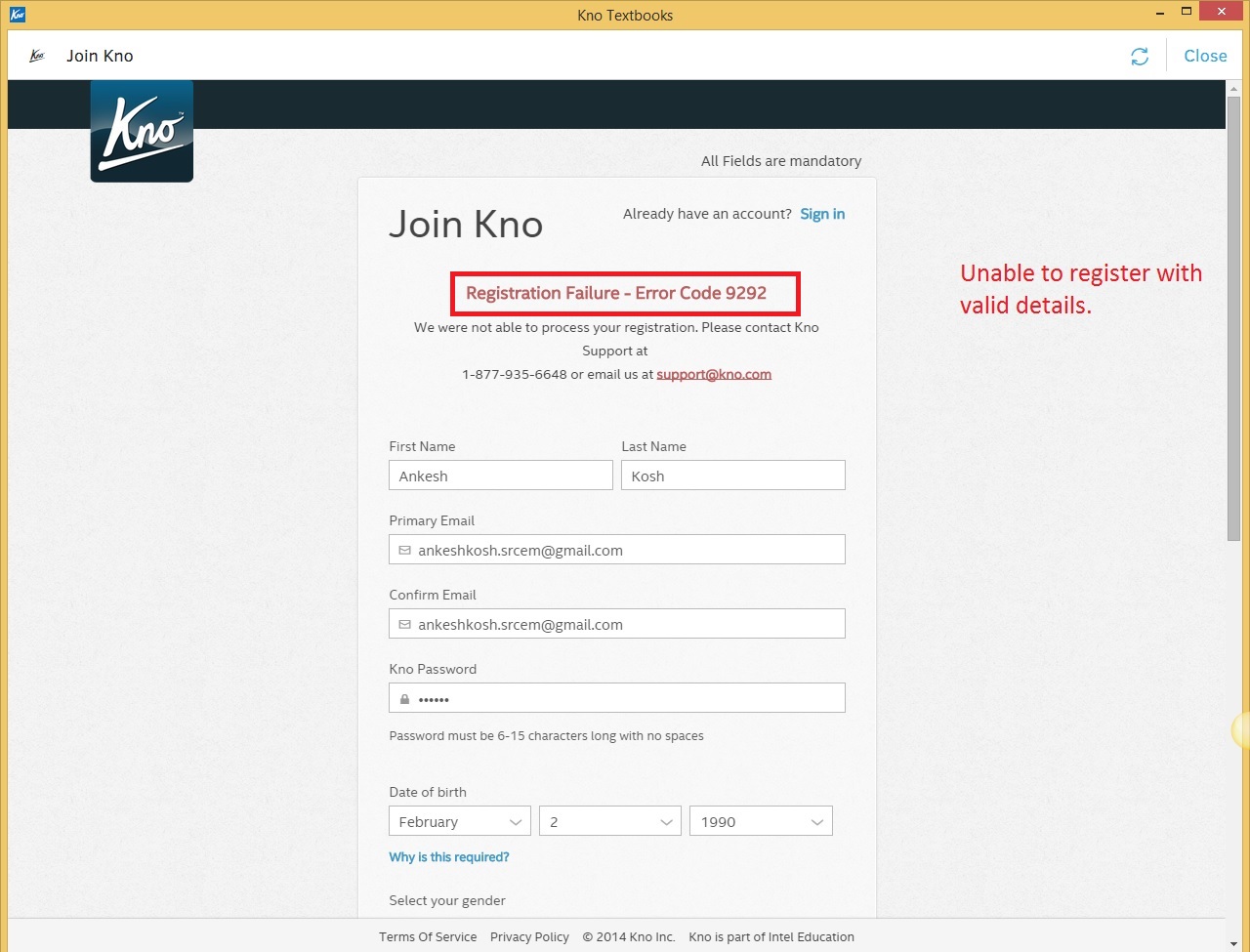Click the Primary Email input field
1250x952 pixels.
[x=617, y=550]
